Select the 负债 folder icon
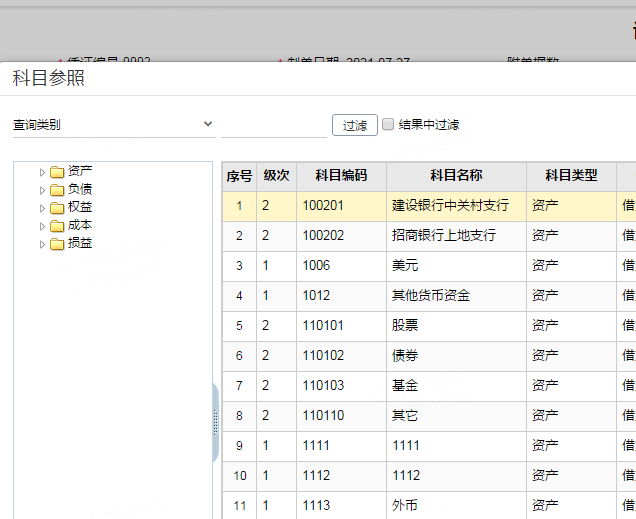636x519 pixels. click(x=57, y=190)
